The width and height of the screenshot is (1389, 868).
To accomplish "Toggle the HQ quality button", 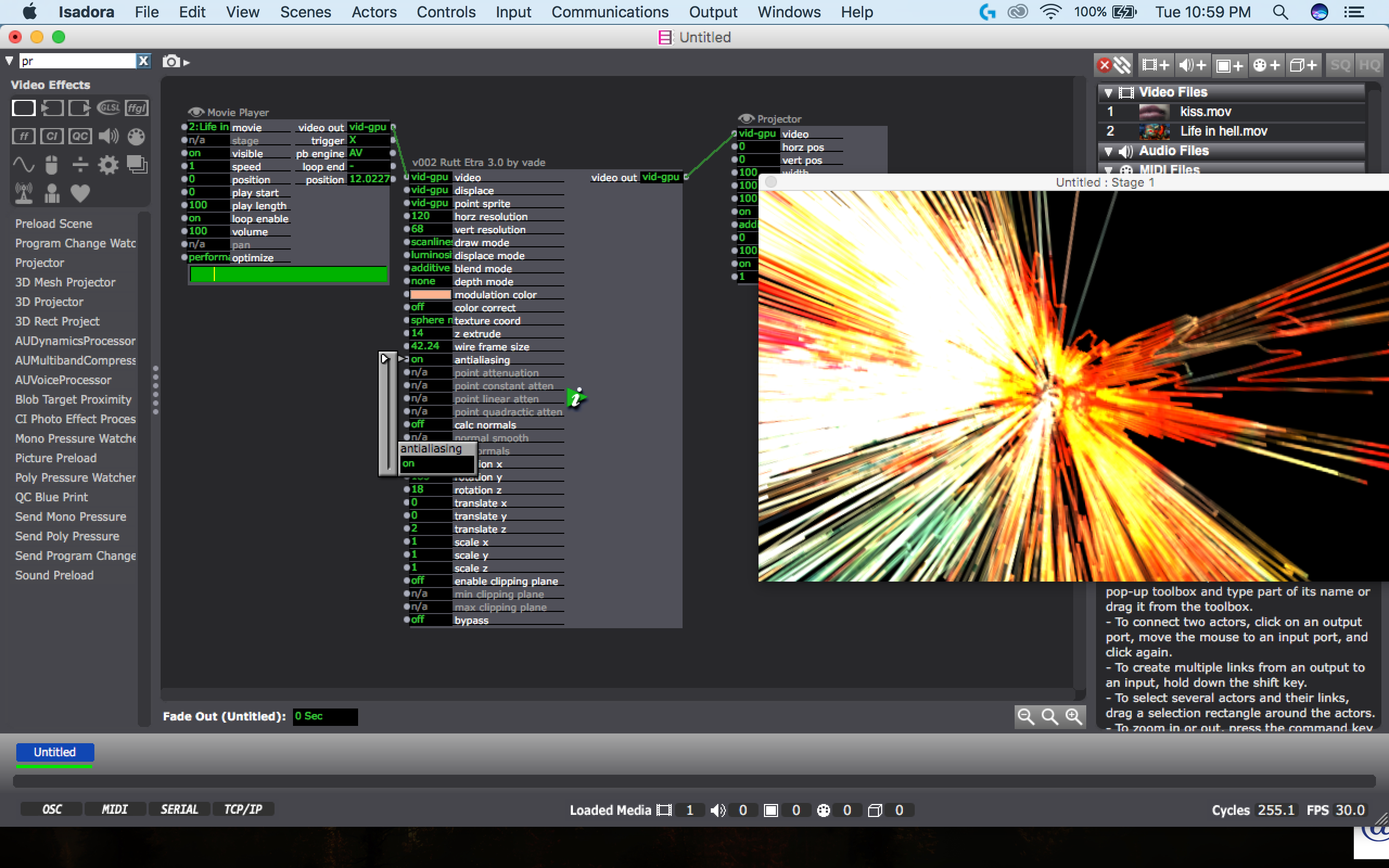I will (1369, 65).
